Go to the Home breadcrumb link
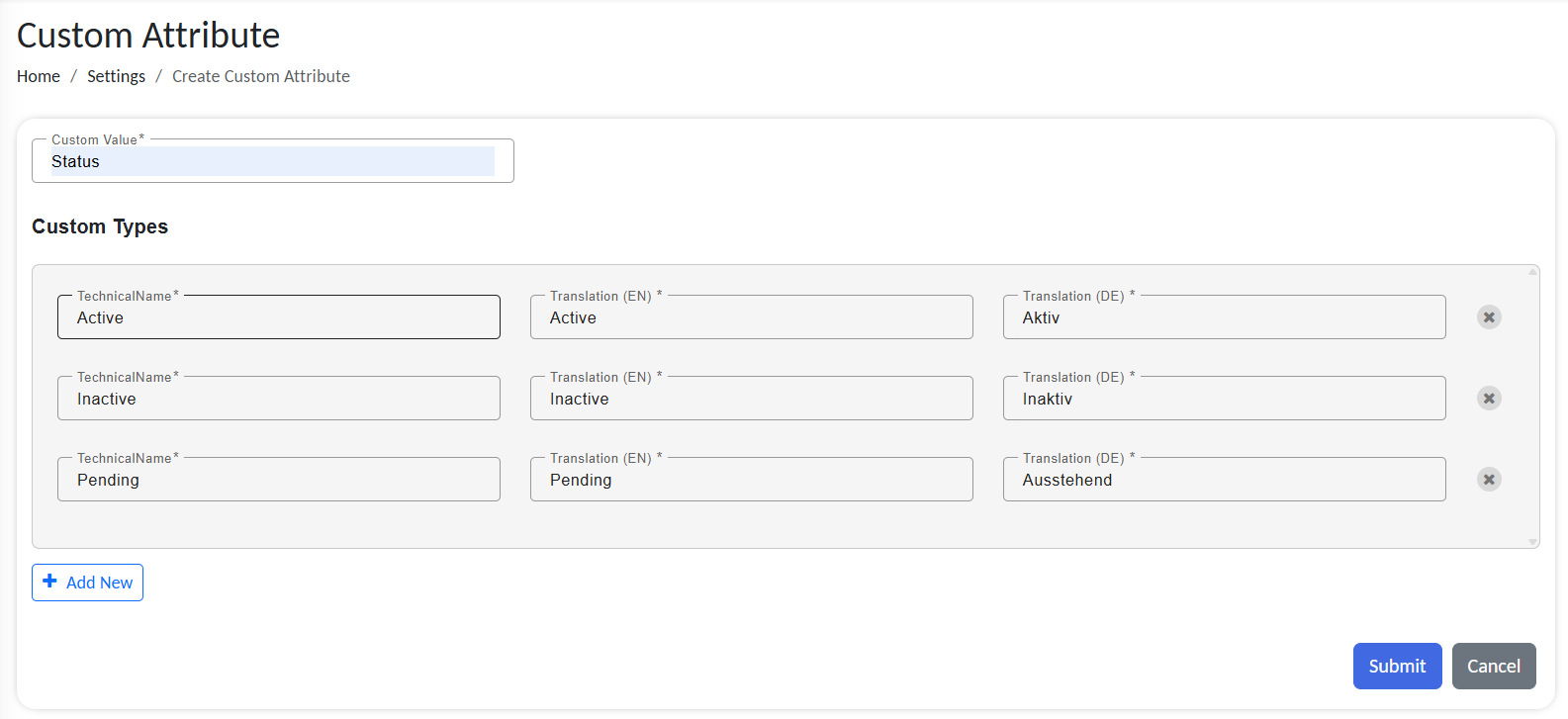 tap(39, 76)
